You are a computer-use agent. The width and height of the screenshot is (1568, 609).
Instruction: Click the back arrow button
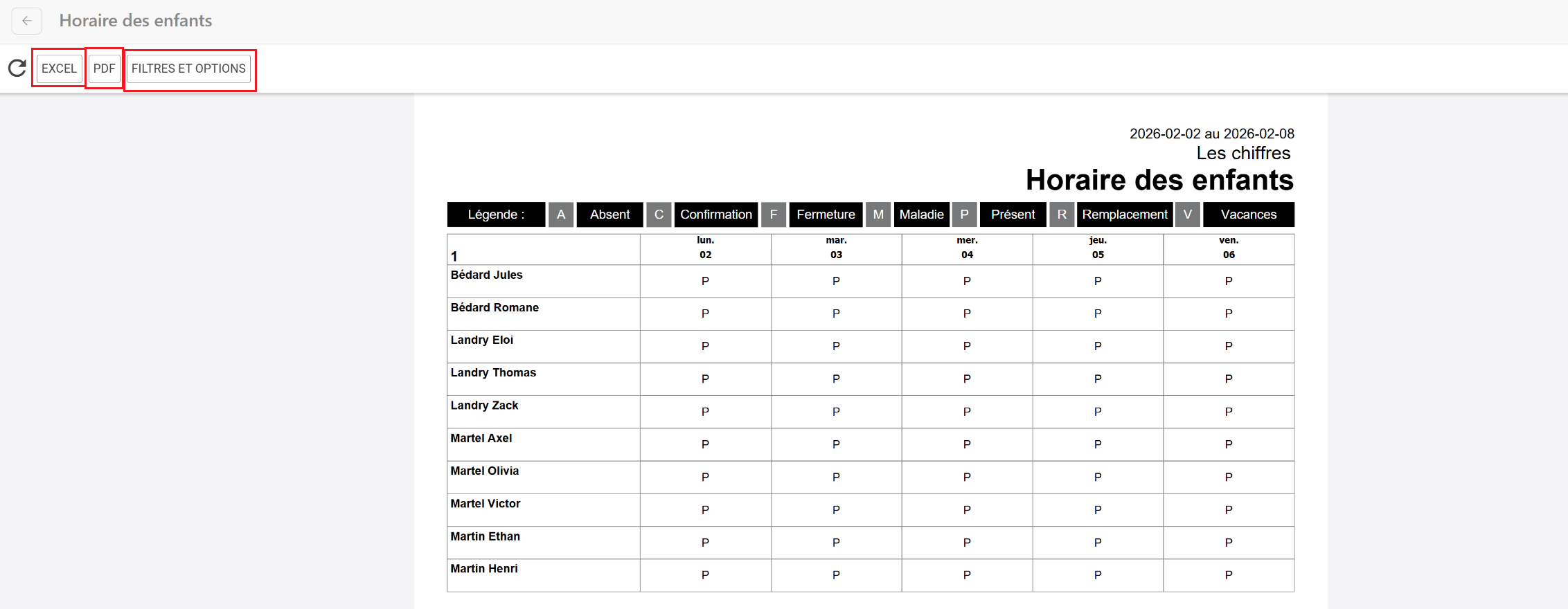coord(27,21)
